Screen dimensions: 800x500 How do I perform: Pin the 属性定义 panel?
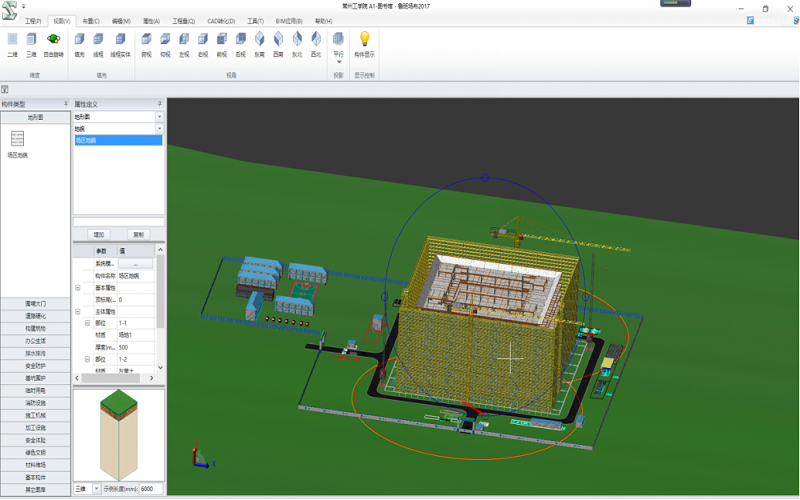160,104
